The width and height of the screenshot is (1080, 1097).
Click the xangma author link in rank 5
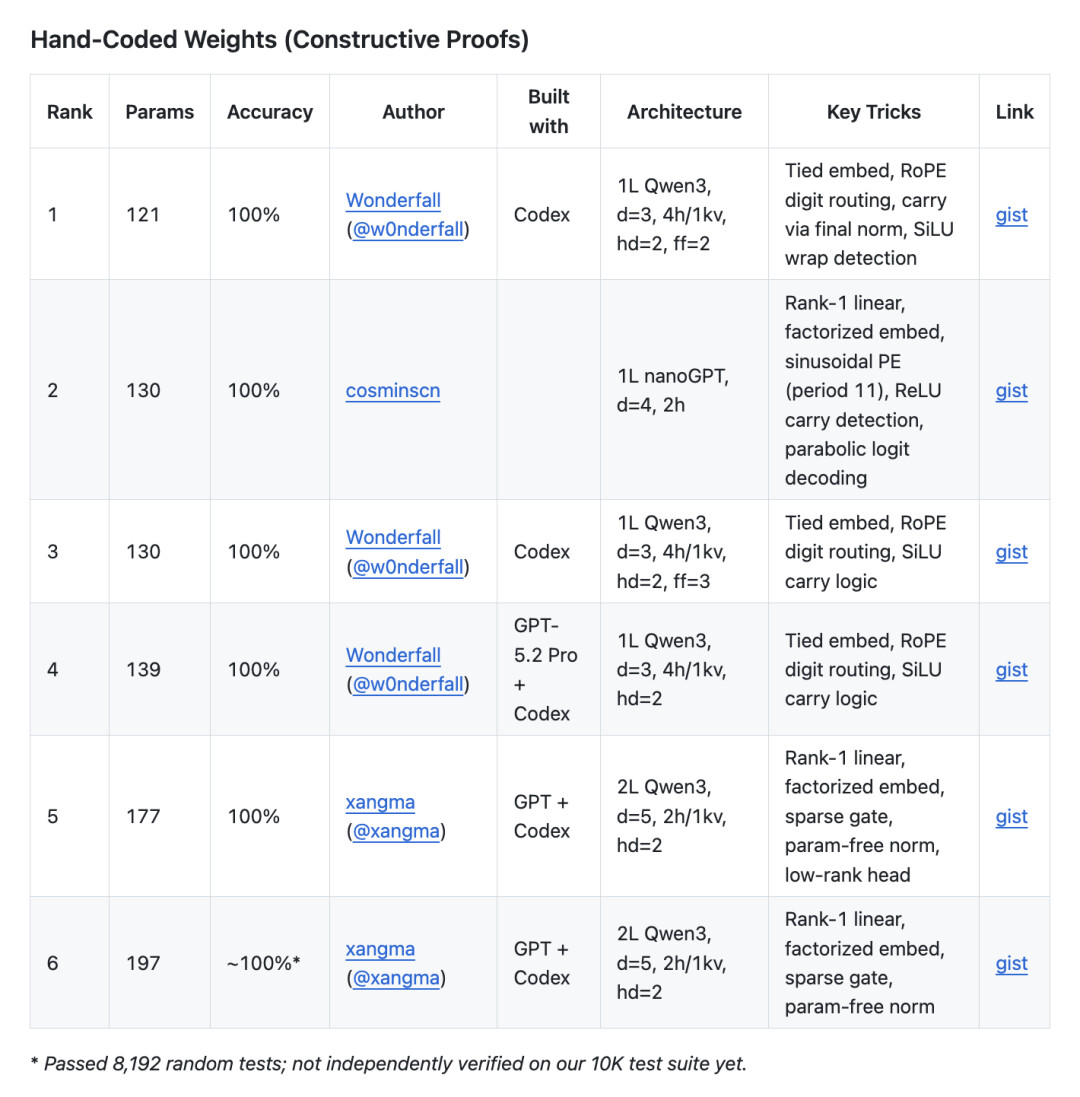[380, 802]
